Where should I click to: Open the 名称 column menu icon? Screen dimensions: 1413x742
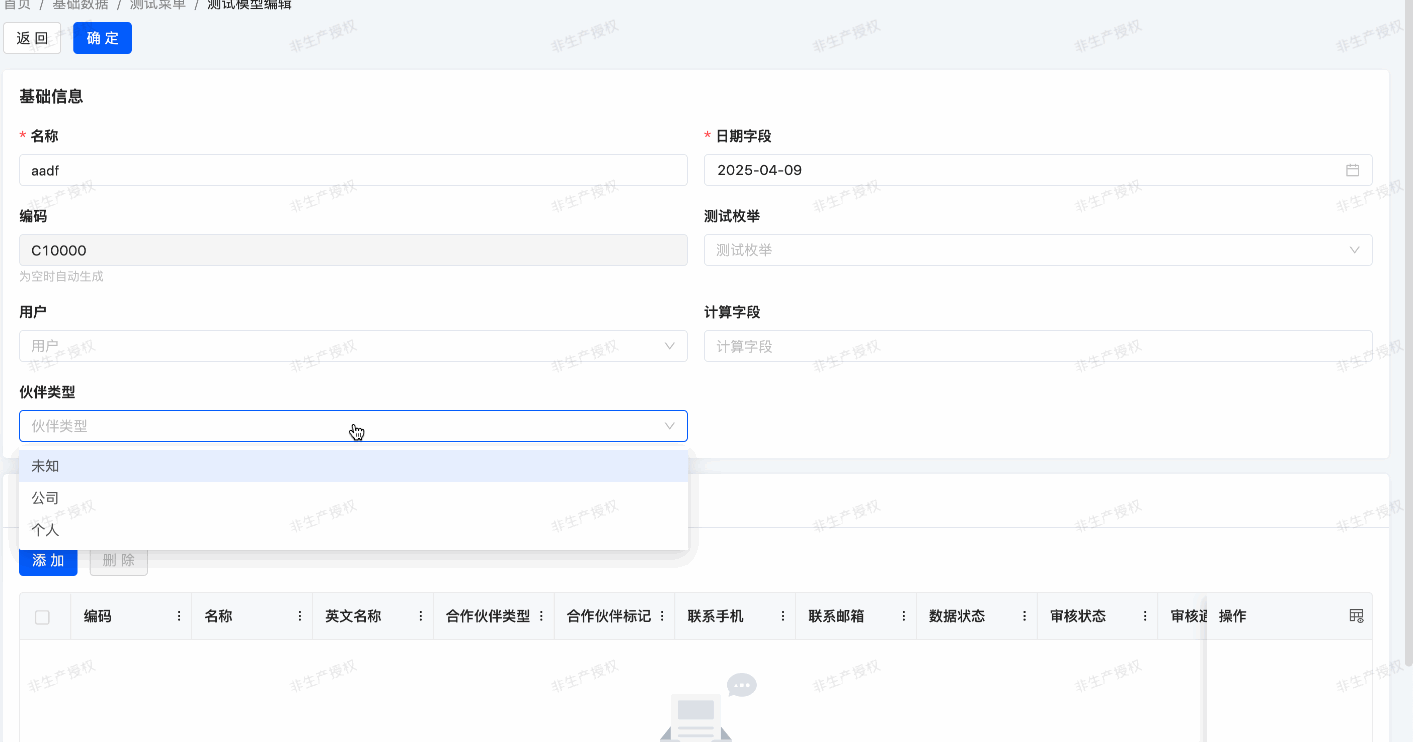pos(300,616)
